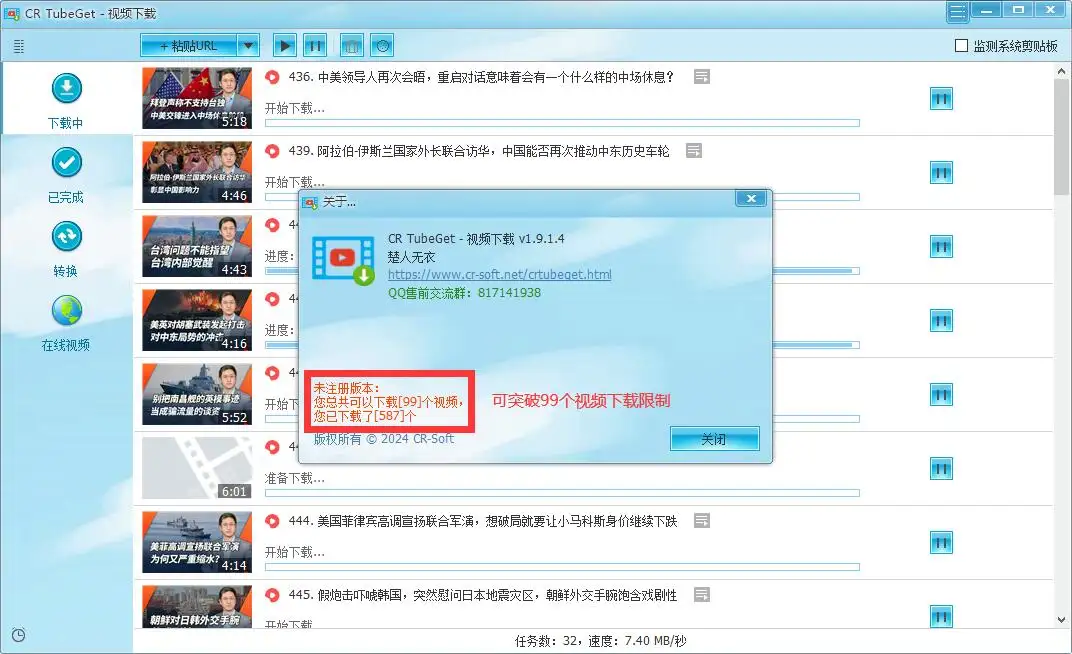Click the title of video 439 阿拉伯-伊斯兰国家外长
Viewport: 1072px width, 654px height.
click(x=479, y=151)
